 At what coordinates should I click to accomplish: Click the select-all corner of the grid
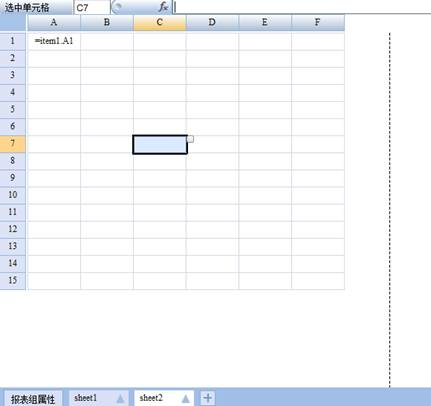click(x=13, y=23)
